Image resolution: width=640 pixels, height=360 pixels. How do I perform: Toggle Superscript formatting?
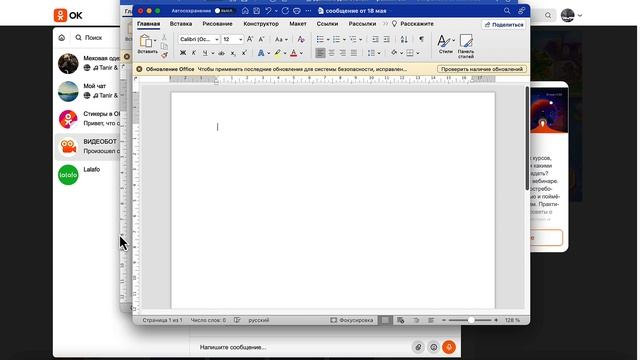tap(244, 53)
